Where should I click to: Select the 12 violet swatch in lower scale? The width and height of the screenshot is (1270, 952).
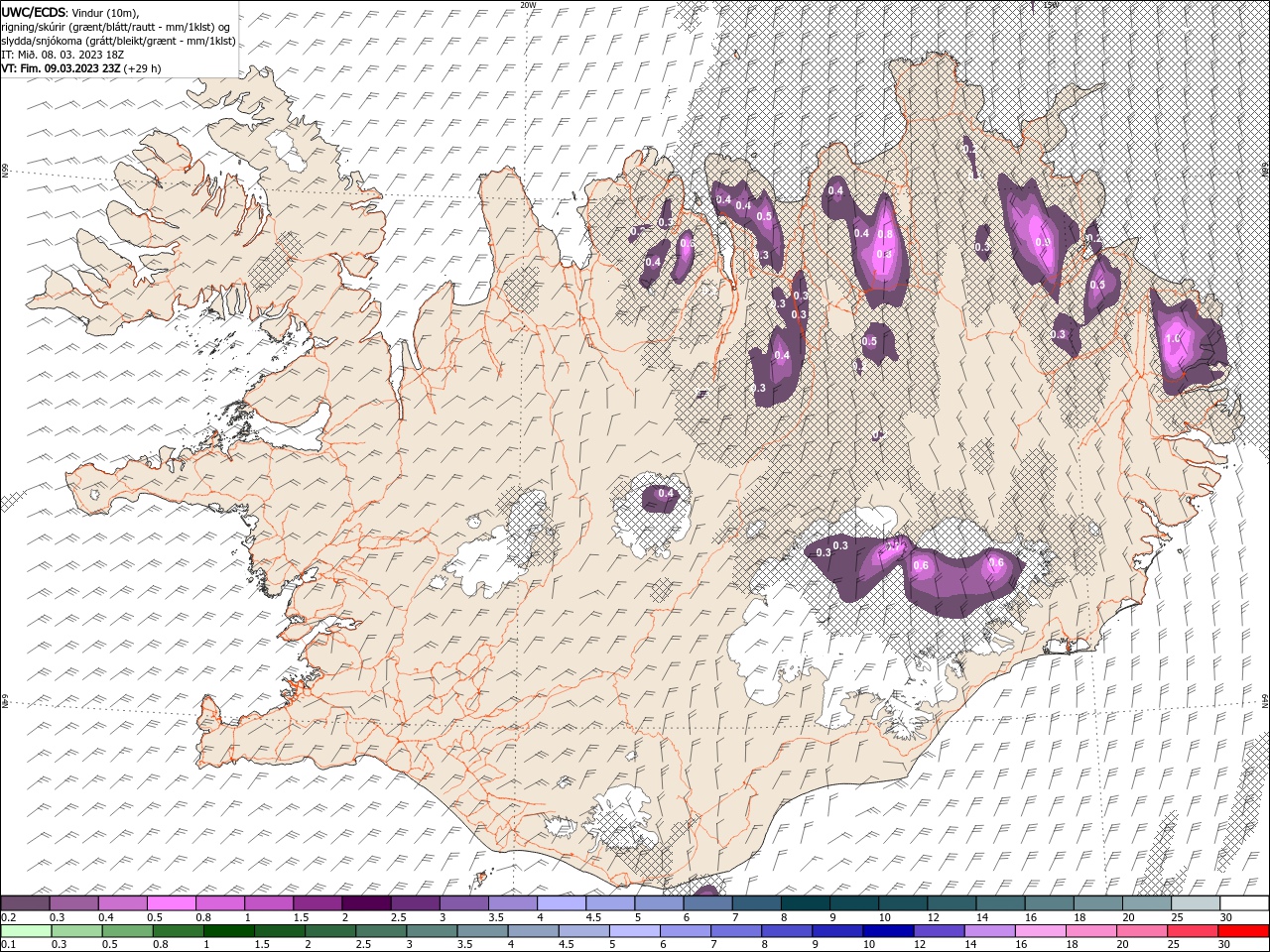click(938, 931)
